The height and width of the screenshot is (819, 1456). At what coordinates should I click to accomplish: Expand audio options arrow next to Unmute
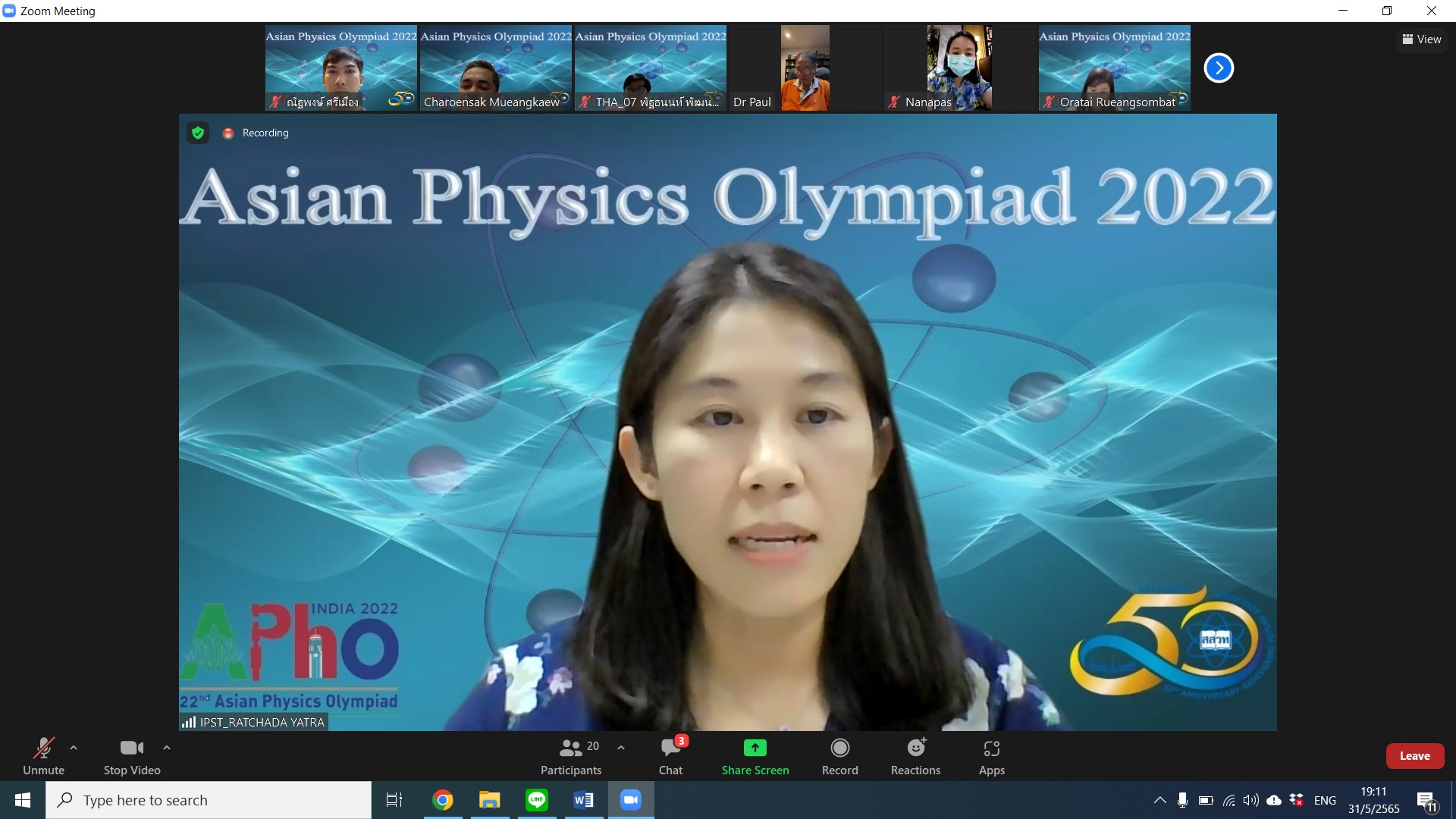click(x=74, y=748)
